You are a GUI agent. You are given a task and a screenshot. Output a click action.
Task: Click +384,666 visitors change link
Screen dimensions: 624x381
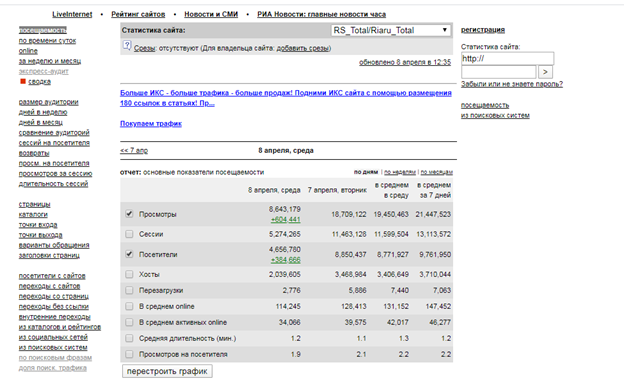pyautogui.click(x=285, y=260)
